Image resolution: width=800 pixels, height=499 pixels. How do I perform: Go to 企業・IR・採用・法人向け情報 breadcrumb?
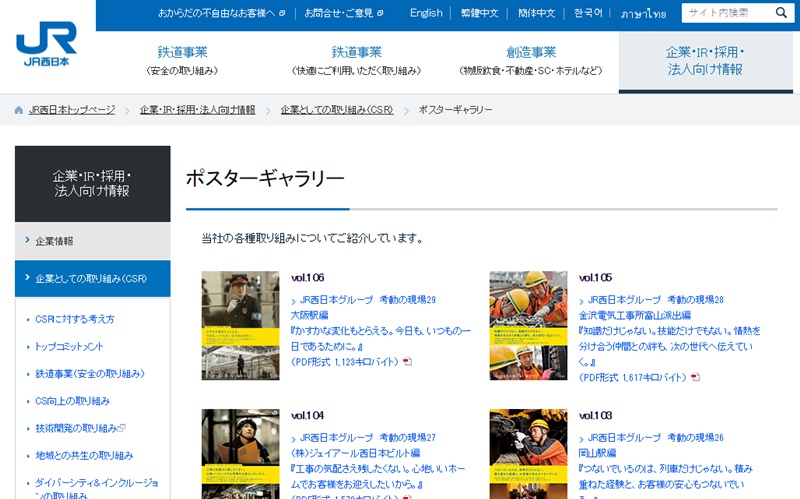click(197, 110)
